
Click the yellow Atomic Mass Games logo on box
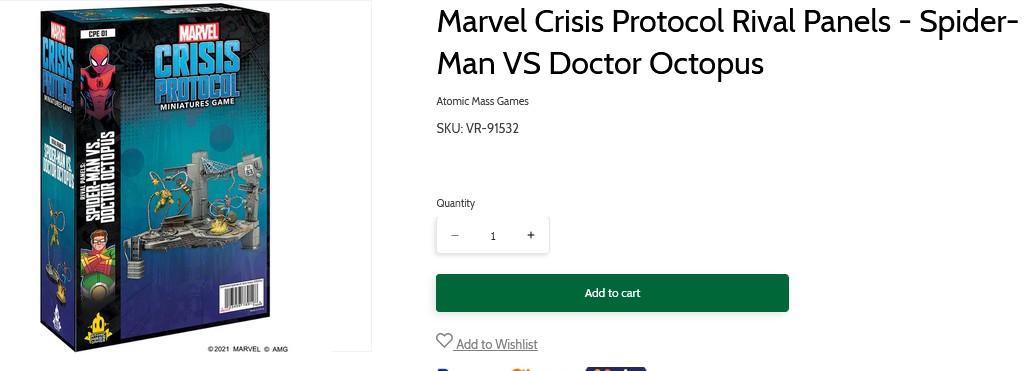pos(98,329)
